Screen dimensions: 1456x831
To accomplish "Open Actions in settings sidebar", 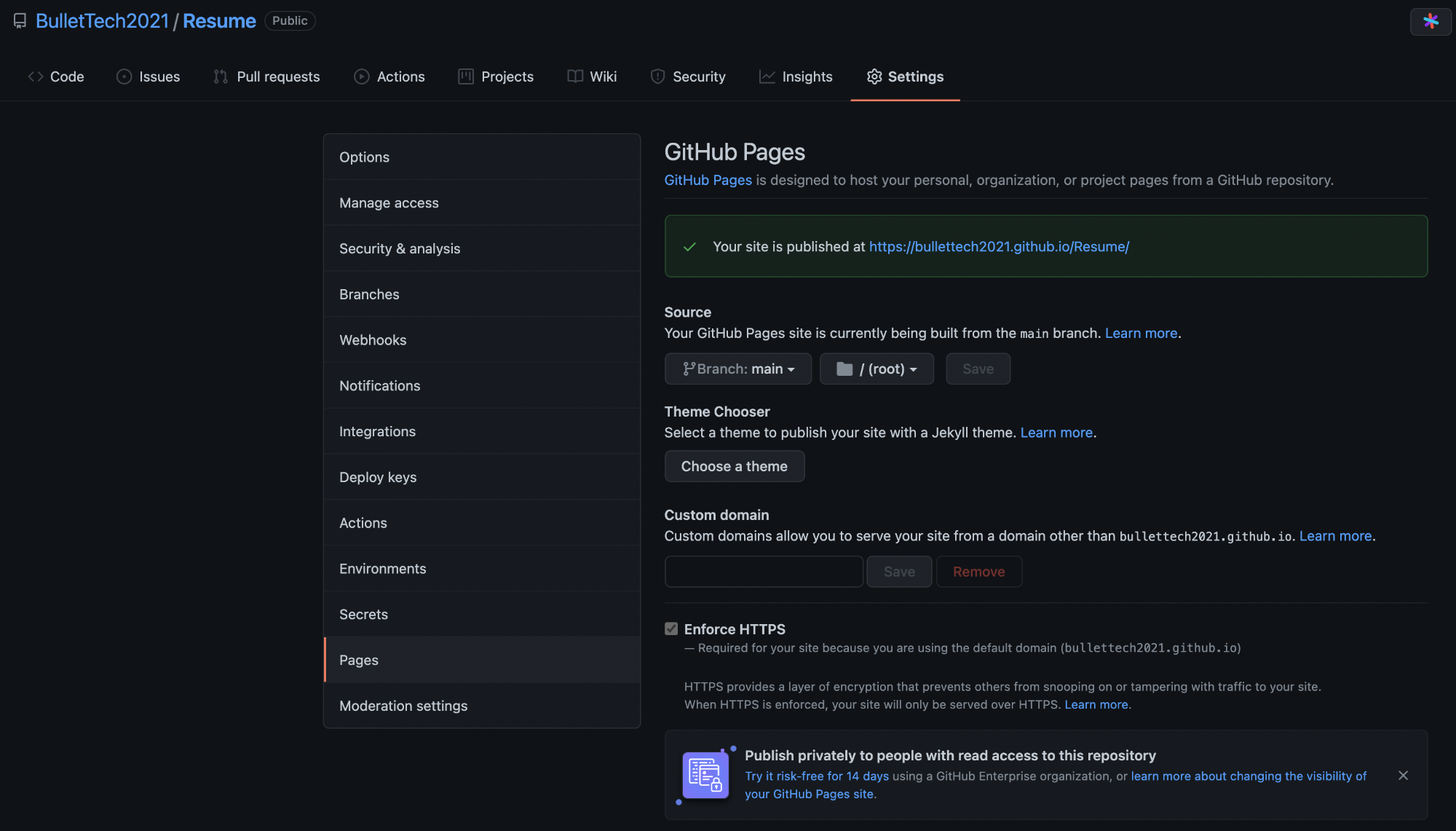I will (481, 523).
